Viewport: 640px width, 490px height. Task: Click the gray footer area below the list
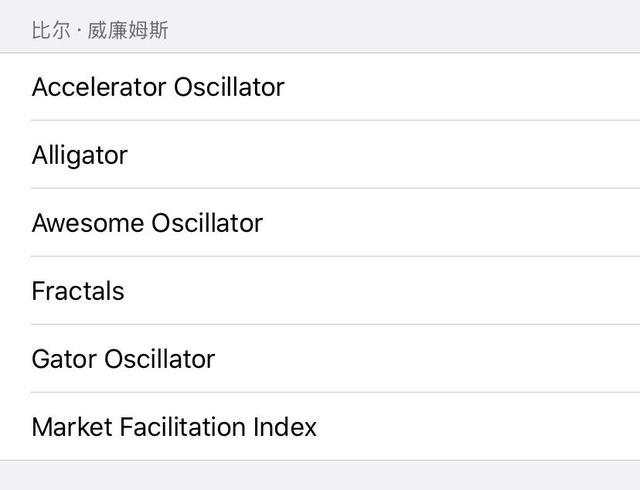(320, 476)
